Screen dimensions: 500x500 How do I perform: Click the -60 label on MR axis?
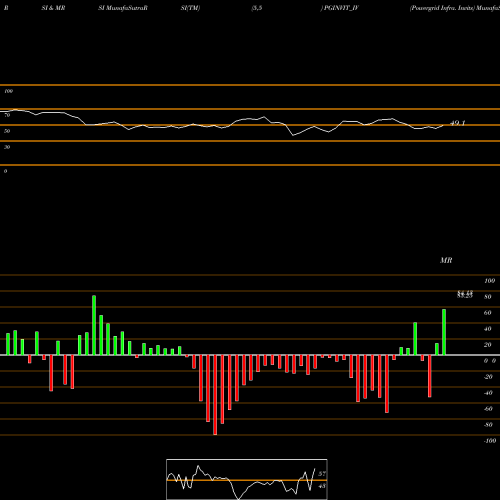point(488,409)
